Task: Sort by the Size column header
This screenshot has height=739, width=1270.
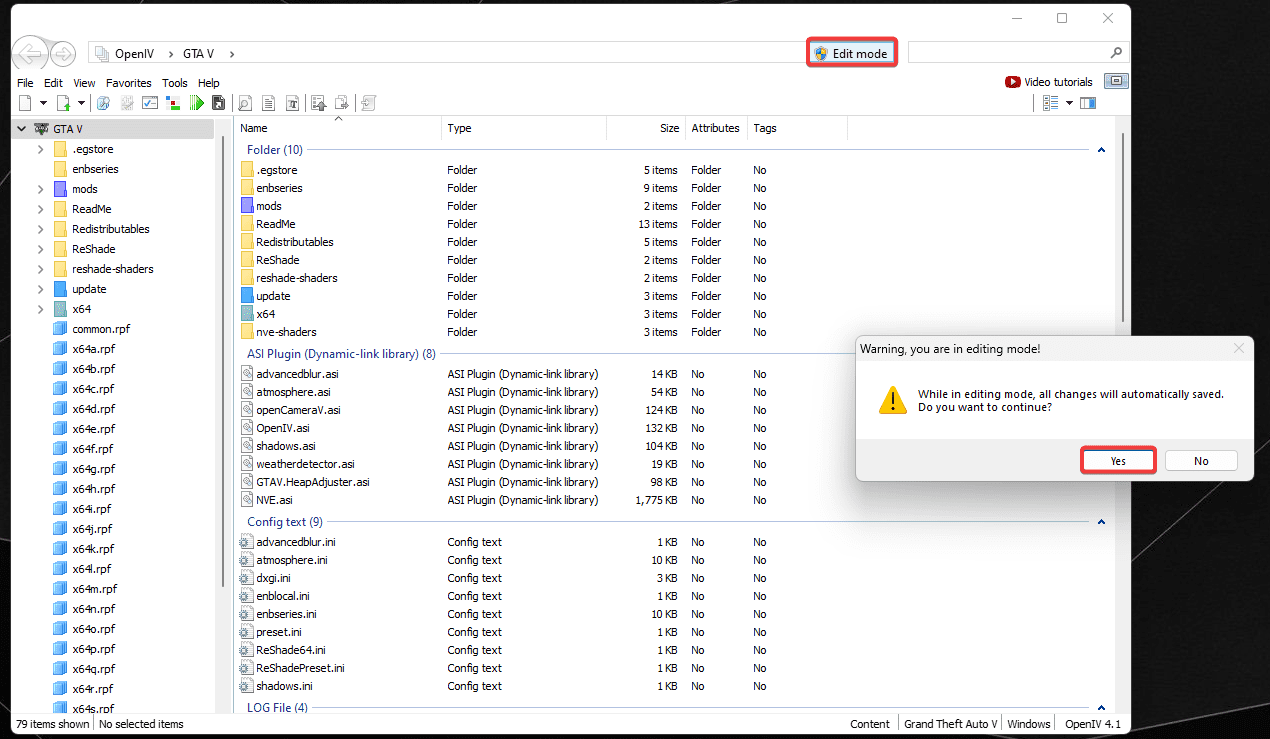Action: click(669, 128)
